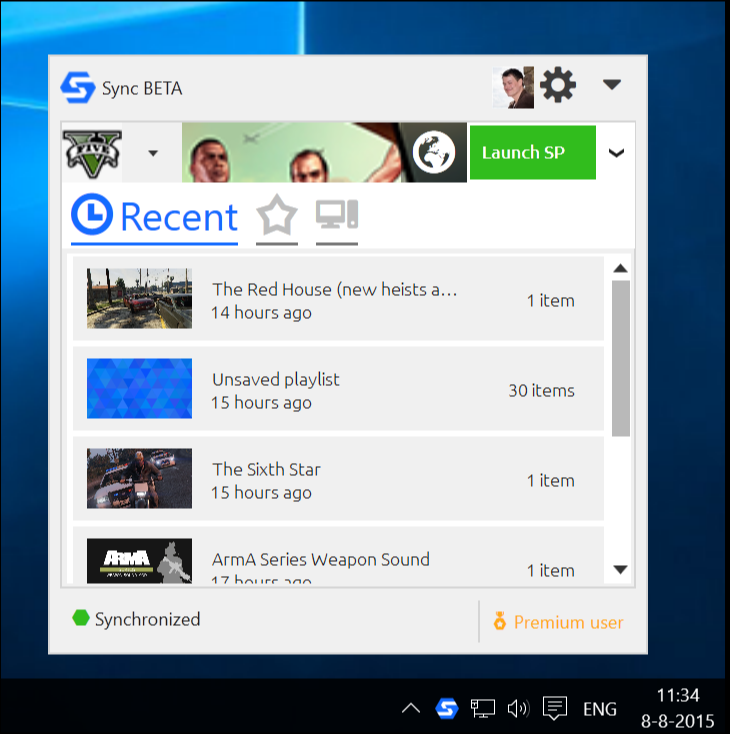The width and height of the screenshot is (730, 734).
Task: Click the green Synchronized status indicator
Action: [81, 618]
